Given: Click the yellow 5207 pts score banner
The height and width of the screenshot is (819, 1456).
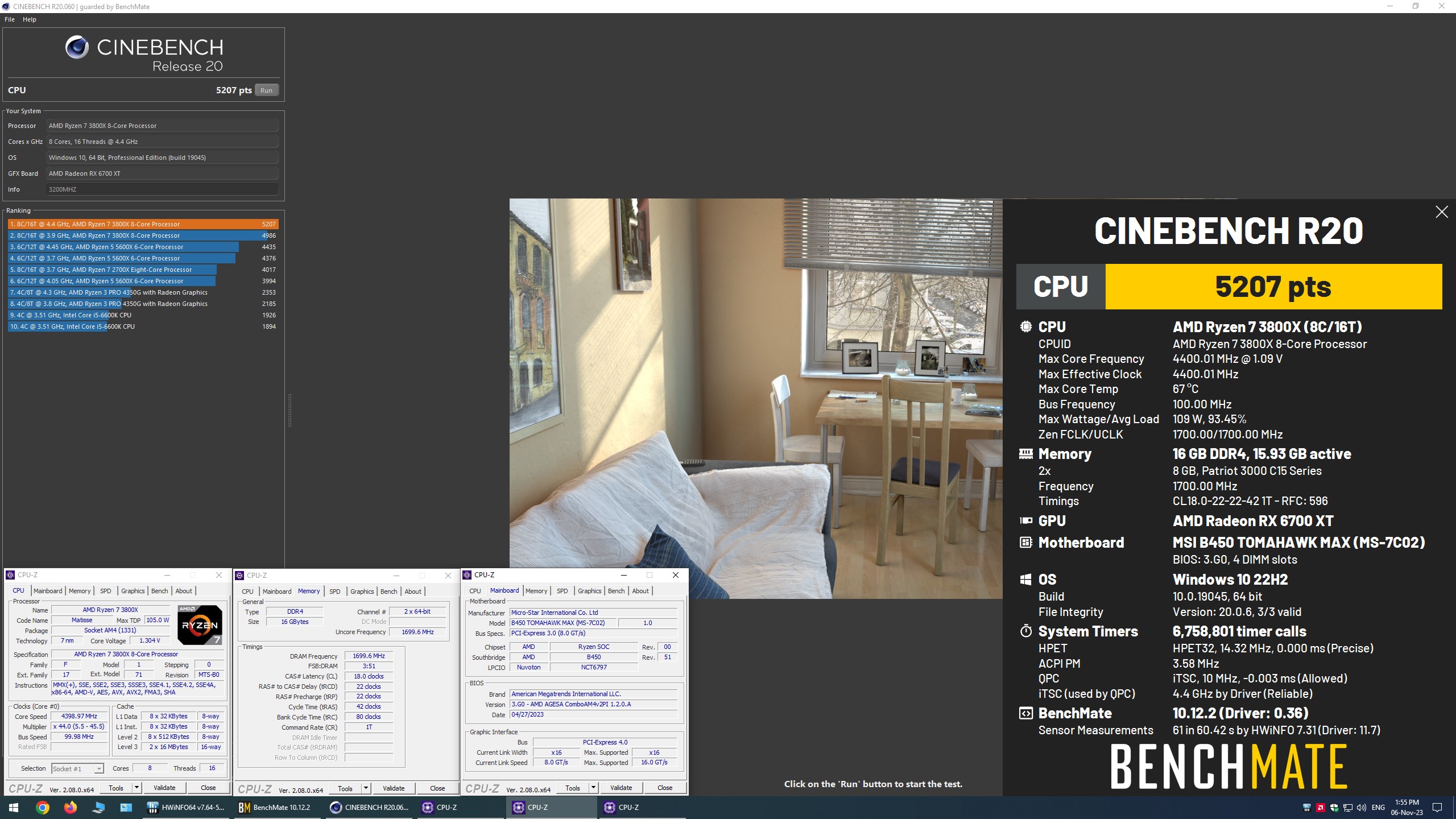Looking at the screenshot, I should point(1273,287).
